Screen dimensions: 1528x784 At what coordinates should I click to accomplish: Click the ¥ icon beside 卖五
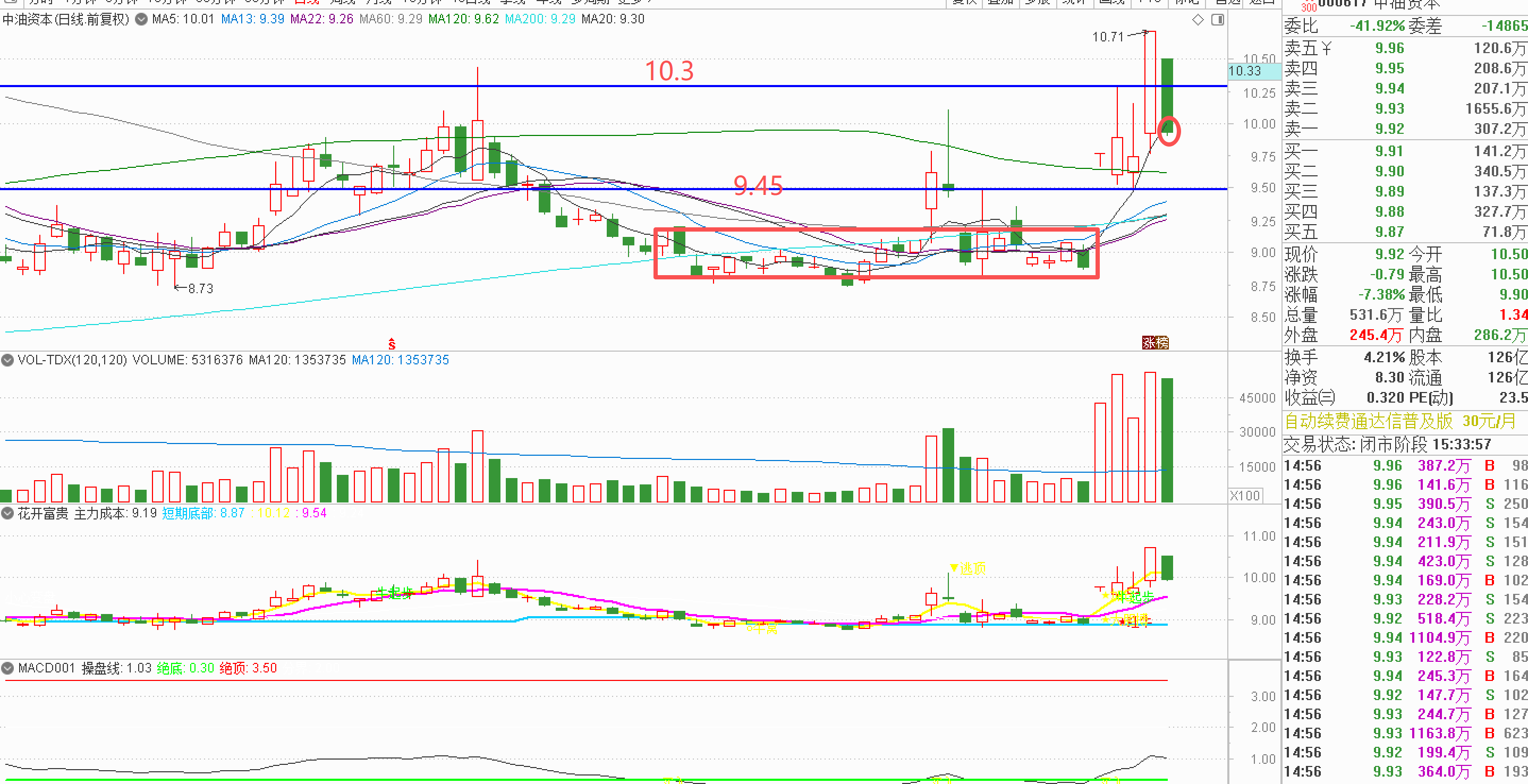click(x=1326, y=48)
